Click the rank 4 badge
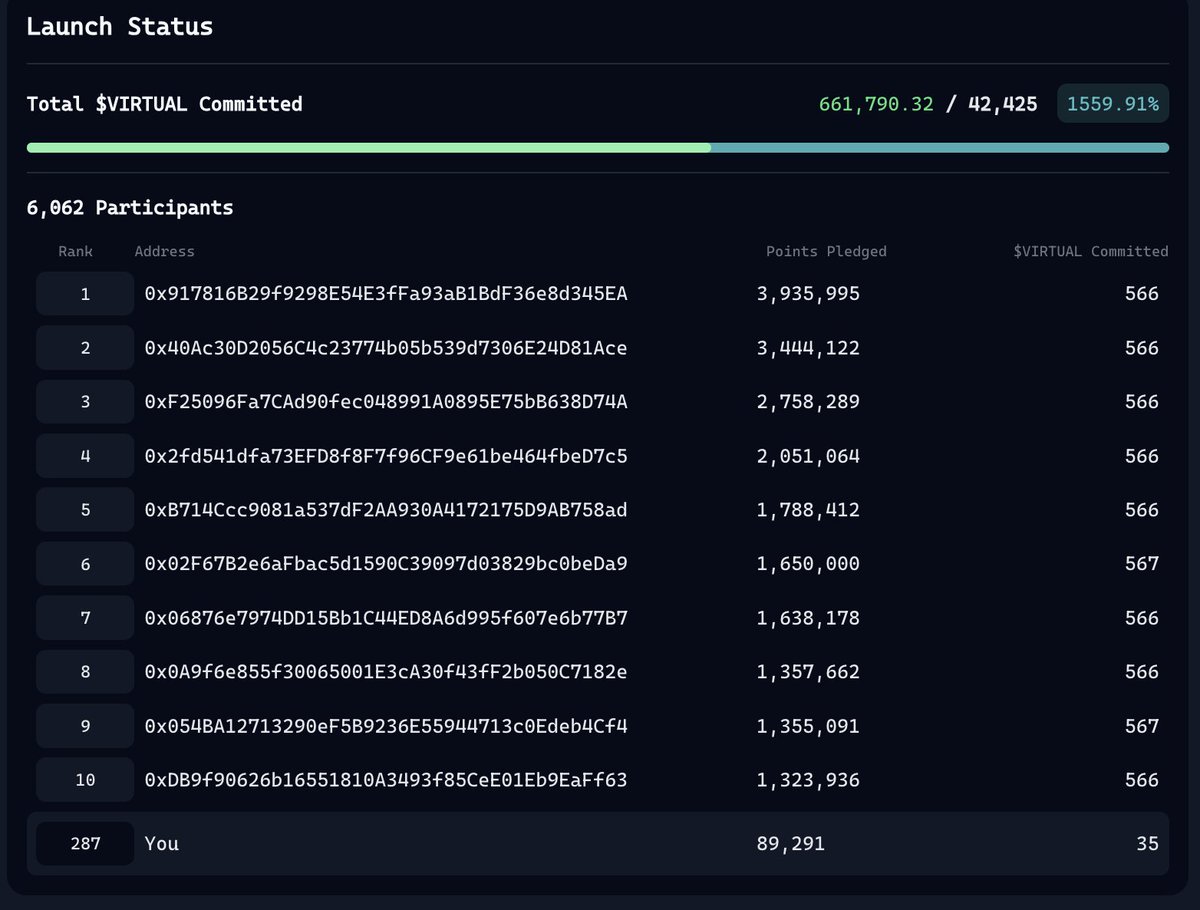Screen dimensions: 1200x910 (x=85, y=456)
